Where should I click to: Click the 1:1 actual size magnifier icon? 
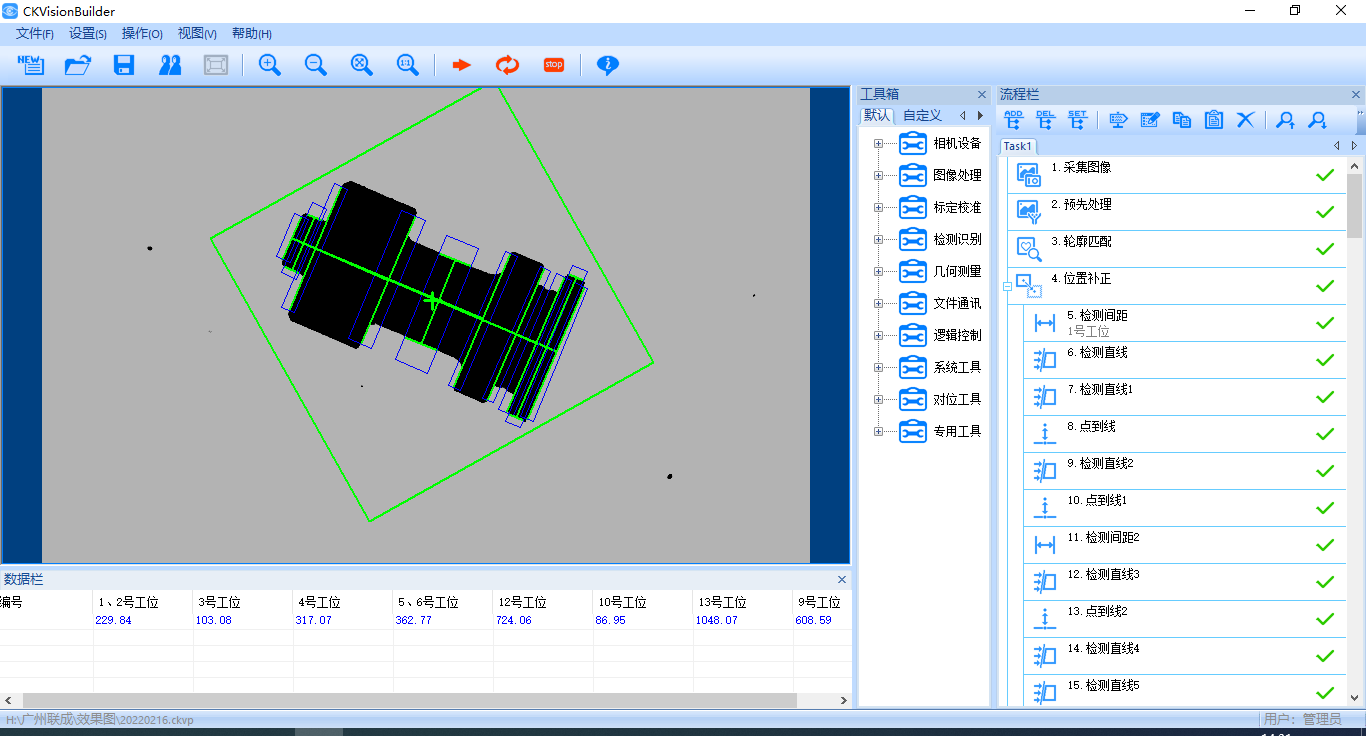[x=408, y=65]
